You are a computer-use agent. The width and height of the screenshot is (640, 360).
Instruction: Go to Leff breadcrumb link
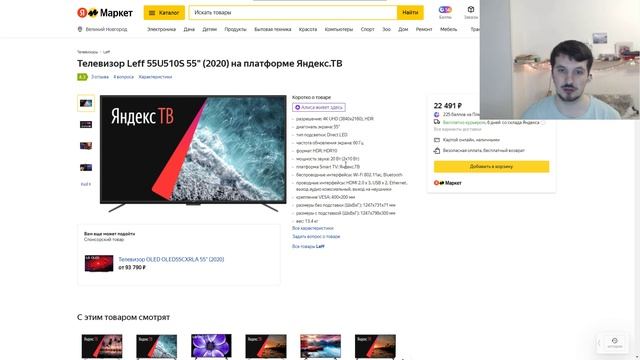(x=106, y=52)
